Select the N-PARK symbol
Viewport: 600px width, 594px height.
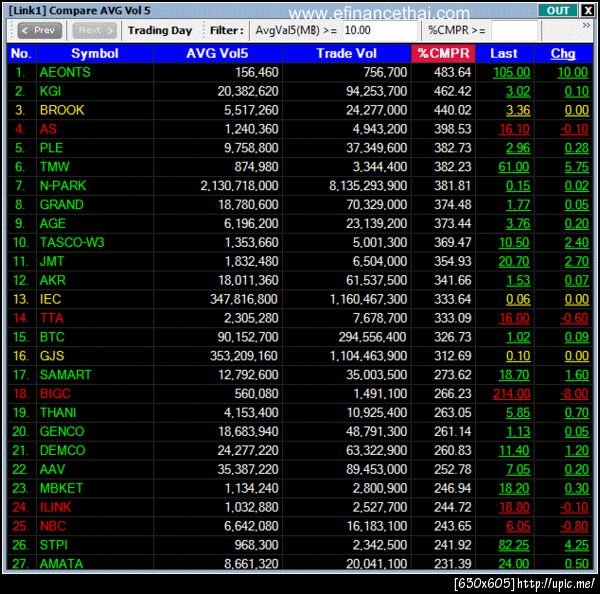[x=63, y=186]
